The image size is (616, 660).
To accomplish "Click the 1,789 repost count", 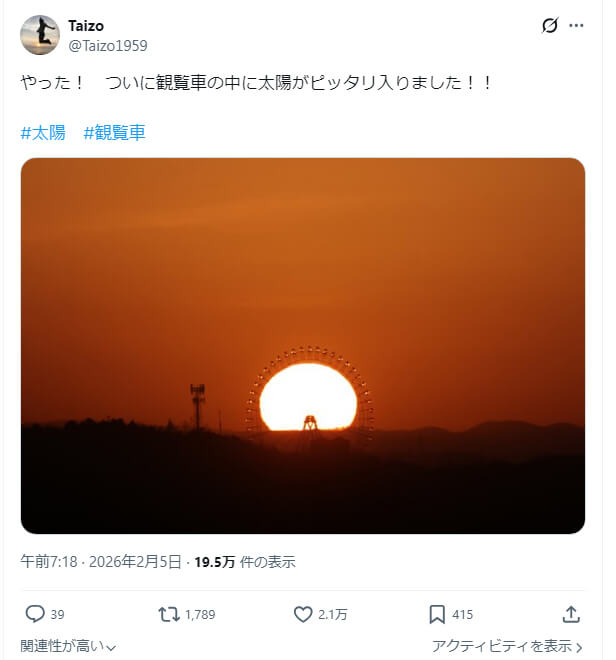I will (x=200, y=614).
